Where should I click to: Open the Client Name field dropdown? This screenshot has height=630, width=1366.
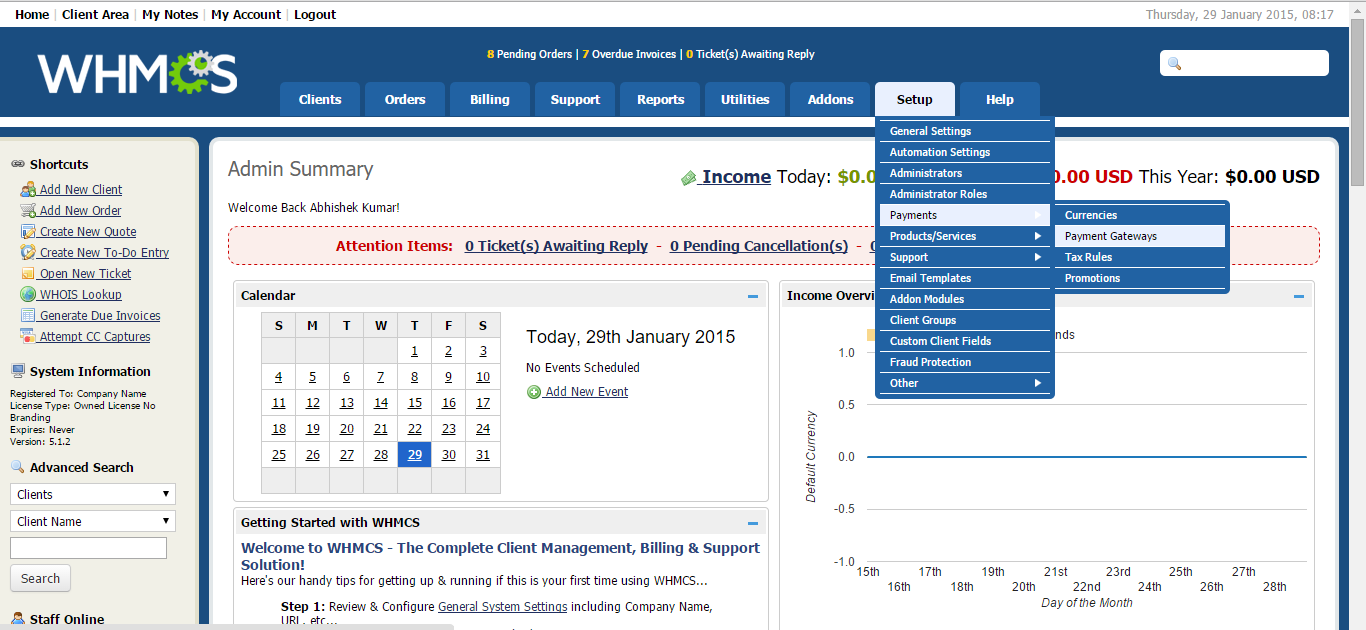pyautogui.click(x=93, y=521)
